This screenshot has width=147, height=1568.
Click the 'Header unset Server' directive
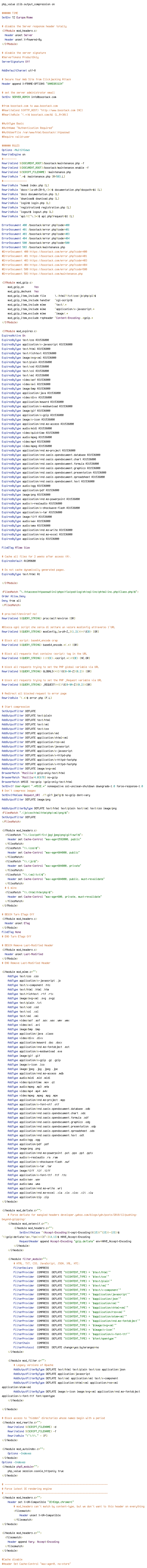pyautogui.click(x=19, y=35)
